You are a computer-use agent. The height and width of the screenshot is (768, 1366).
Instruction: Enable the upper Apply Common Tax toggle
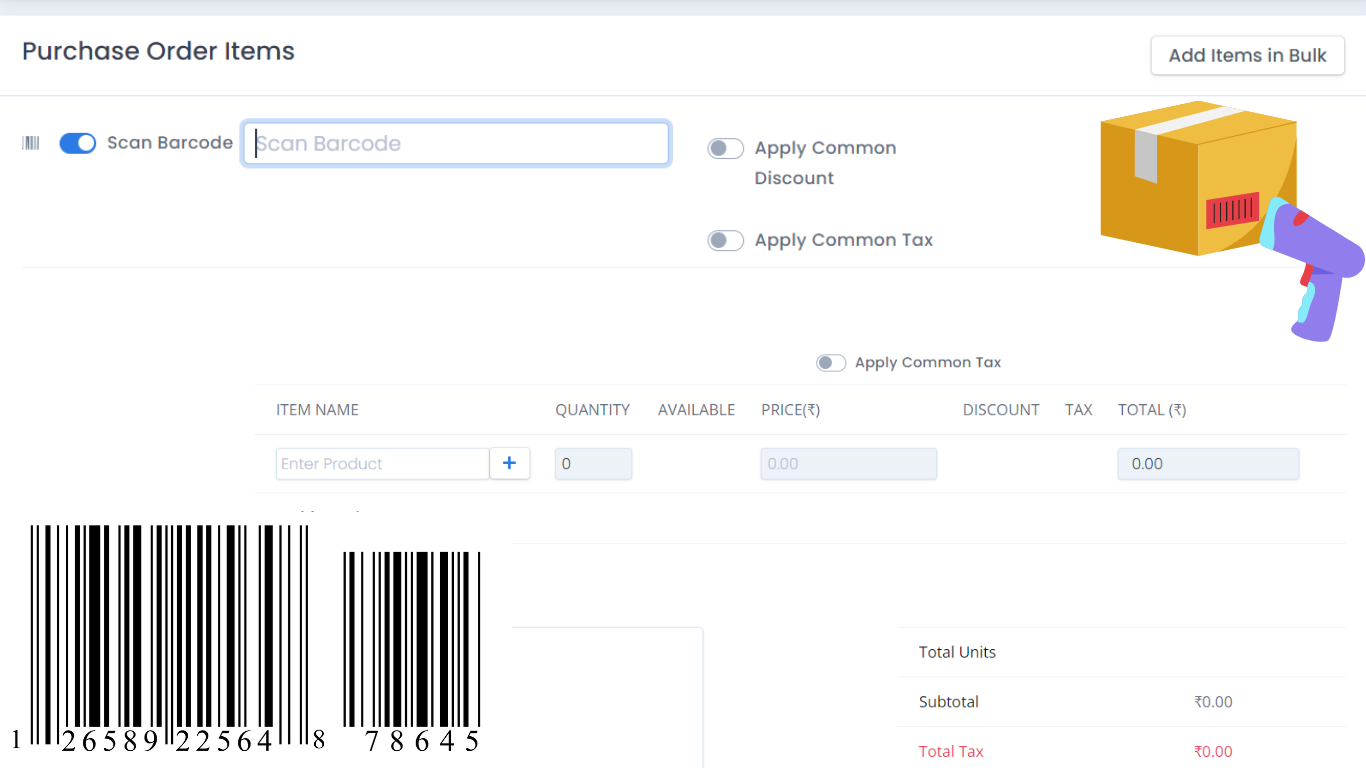point(725,240)
